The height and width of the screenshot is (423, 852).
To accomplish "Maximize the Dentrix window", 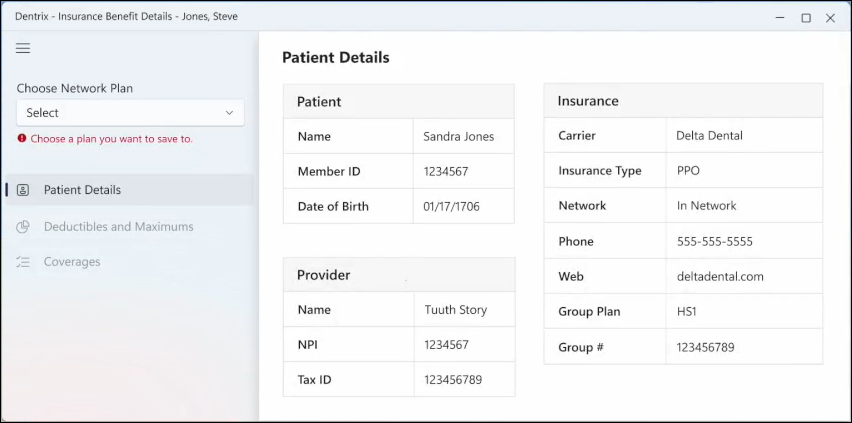I will (806, 17).
